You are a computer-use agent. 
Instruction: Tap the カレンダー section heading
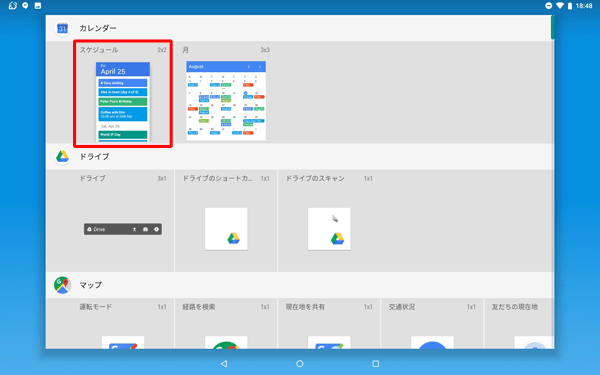[x=98, y=28]
